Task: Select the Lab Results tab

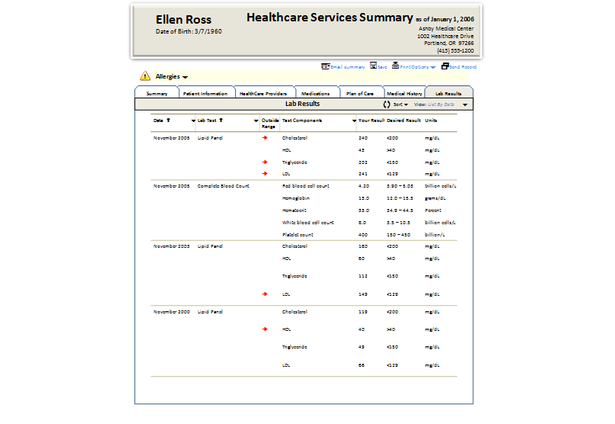Action: click(448, 93)
